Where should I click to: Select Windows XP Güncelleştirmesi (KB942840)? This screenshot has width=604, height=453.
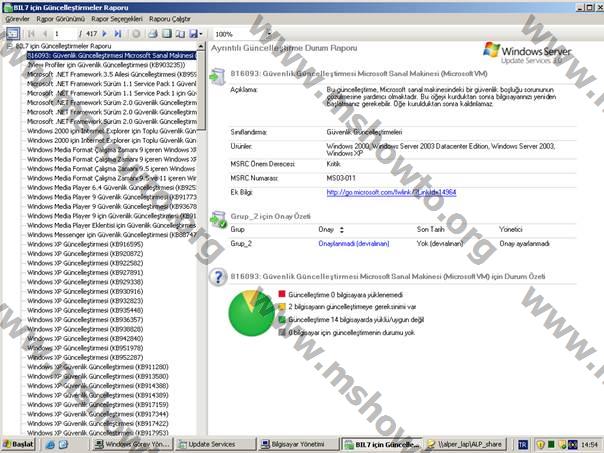click(85, 339)
